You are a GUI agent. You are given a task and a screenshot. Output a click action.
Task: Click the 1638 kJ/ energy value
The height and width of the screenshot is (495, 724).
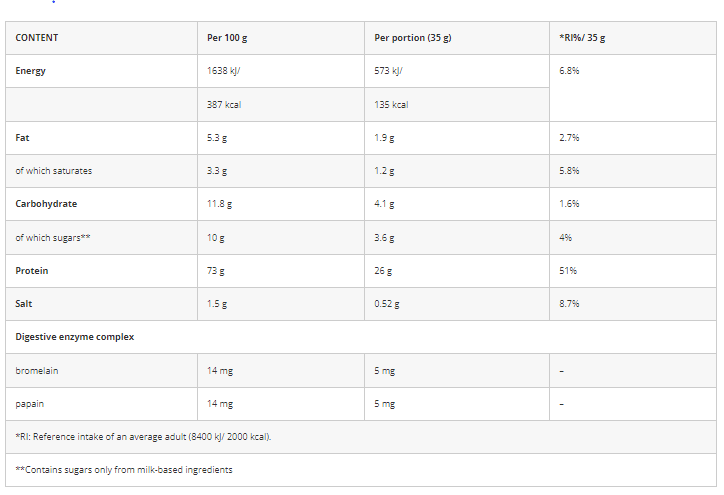(x=223, y=71)
